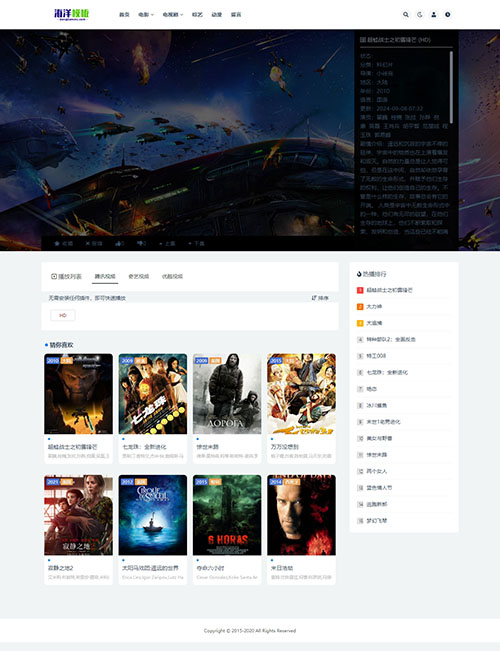500x651 pixels.
Task: Toggle dark mode moon icon
Action: coord(420,15)
